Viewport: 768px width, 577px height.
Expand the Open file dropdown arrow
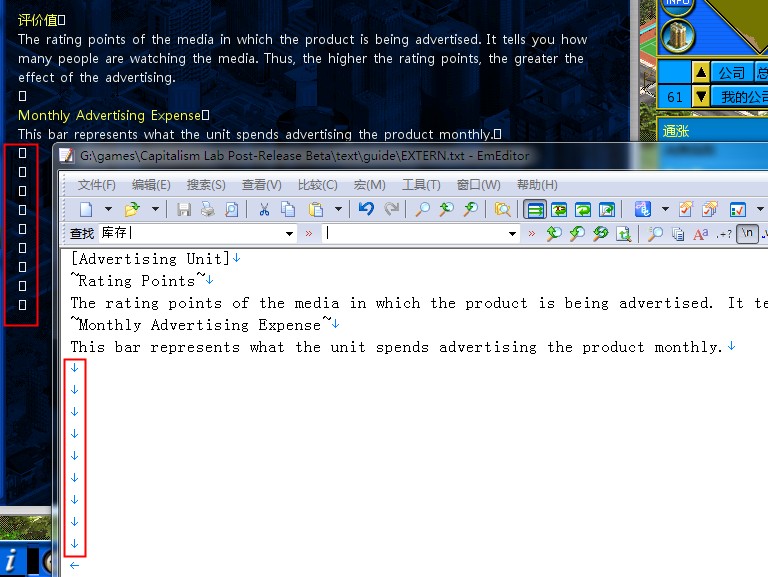pos(155,209)
